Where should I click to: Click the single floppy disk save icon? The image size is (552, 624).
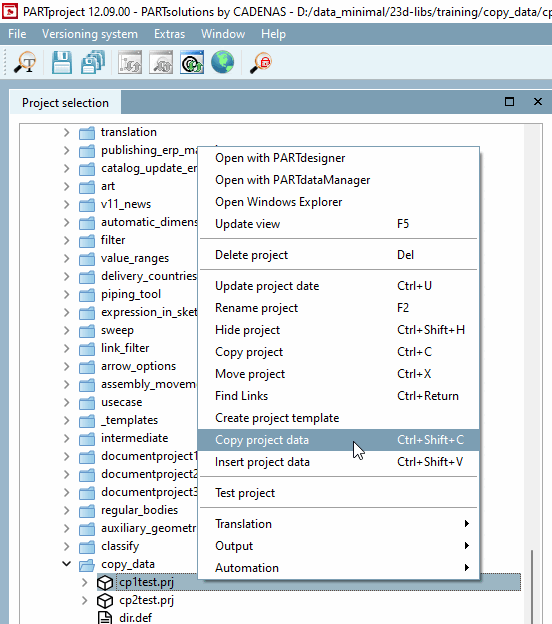pyautogui.click(x=62, y=62)
